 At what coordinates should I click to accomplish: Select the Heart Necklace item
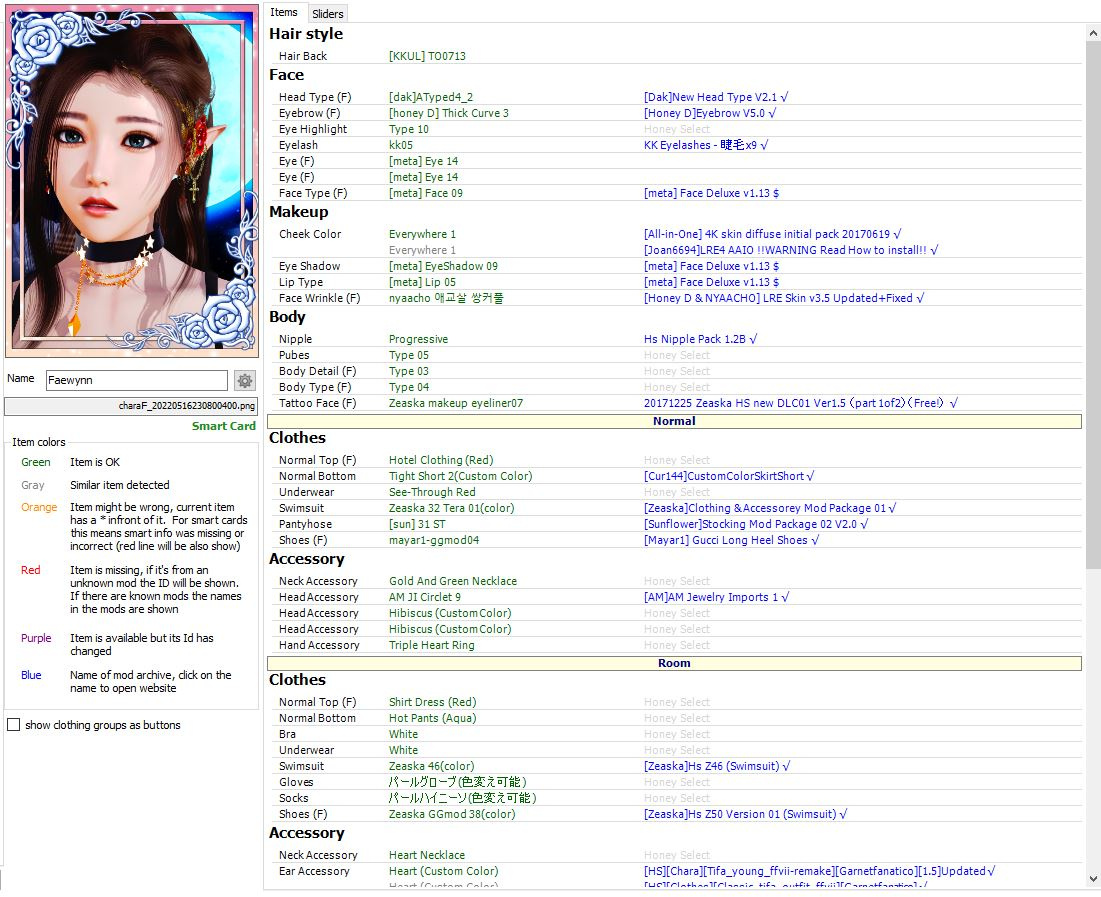tap(427, 855)
